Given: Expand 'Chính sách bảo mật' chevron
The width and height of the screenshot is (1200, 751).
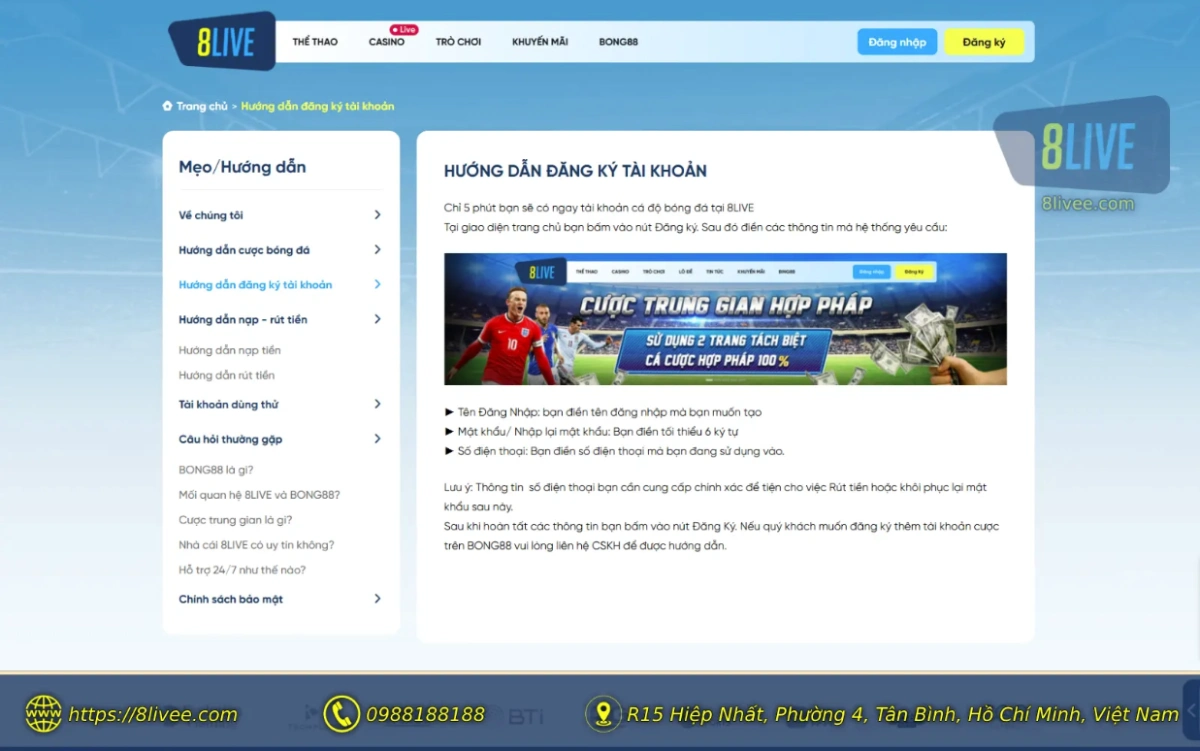Looking at the screenshot, I should point(377,599).
